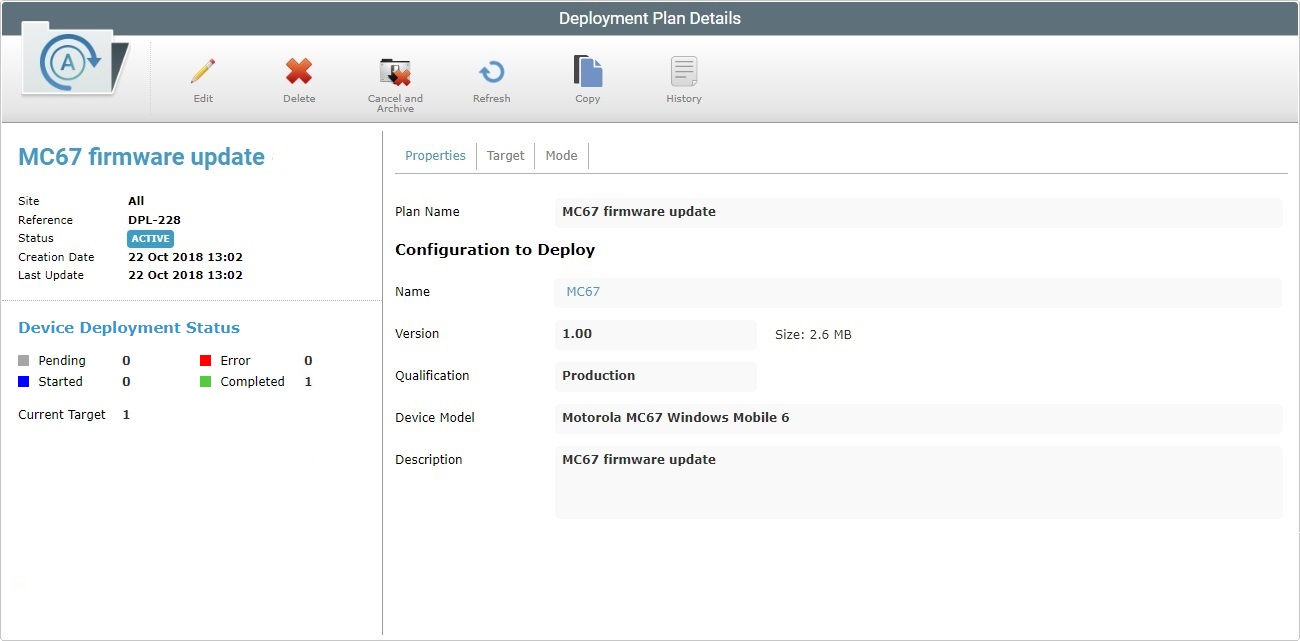Refresh the deployment plan details
This screenshot has height=641, width=1300.
[x=491, y=72]
